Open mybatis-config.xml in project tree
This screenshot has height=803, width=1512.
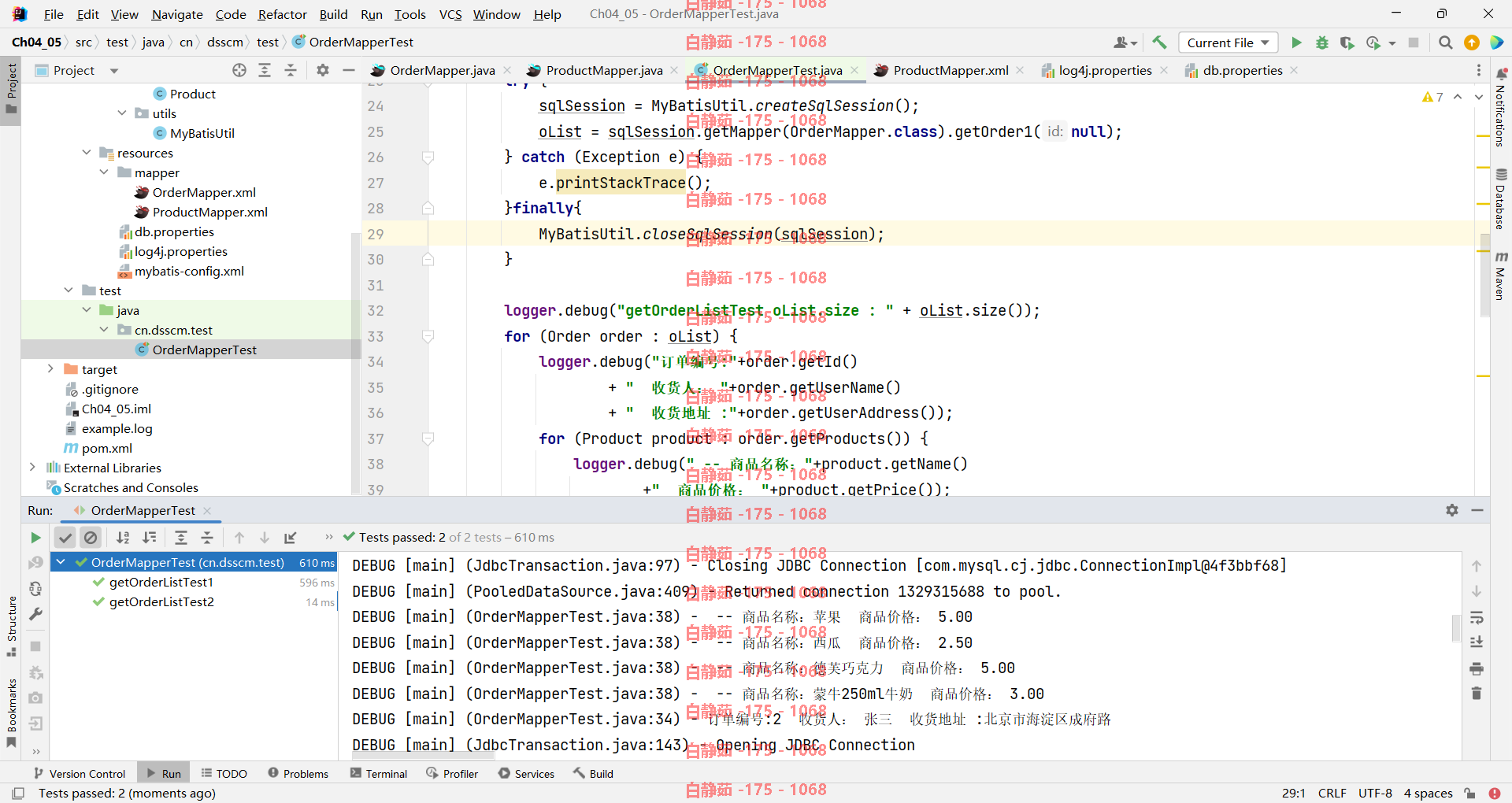point(189,271)
